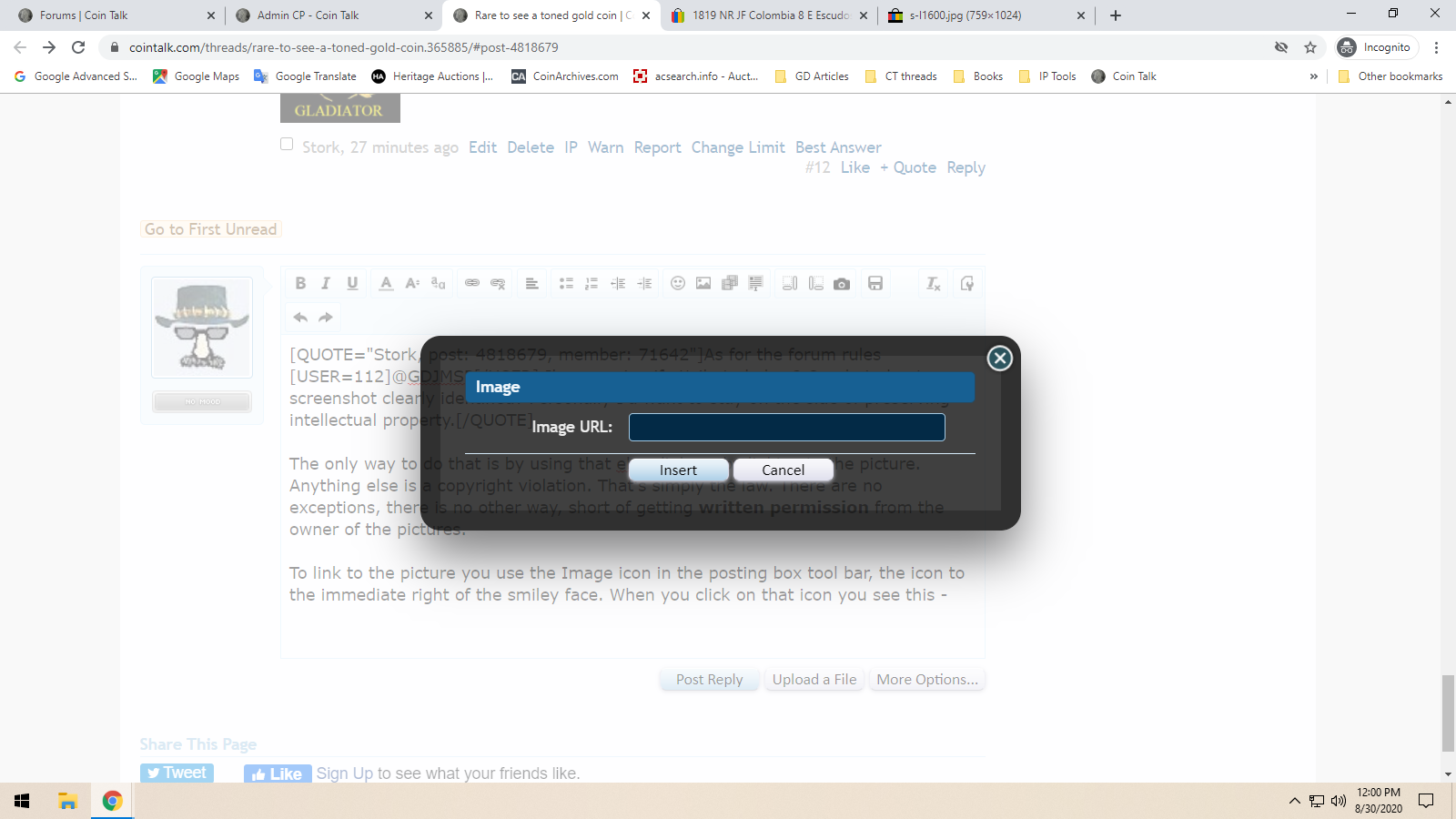This screenshot has width=1456, height=819.
Task: Click the smiley face icon in toolbar
Action: pyautogui.click(x=678, y=283)
